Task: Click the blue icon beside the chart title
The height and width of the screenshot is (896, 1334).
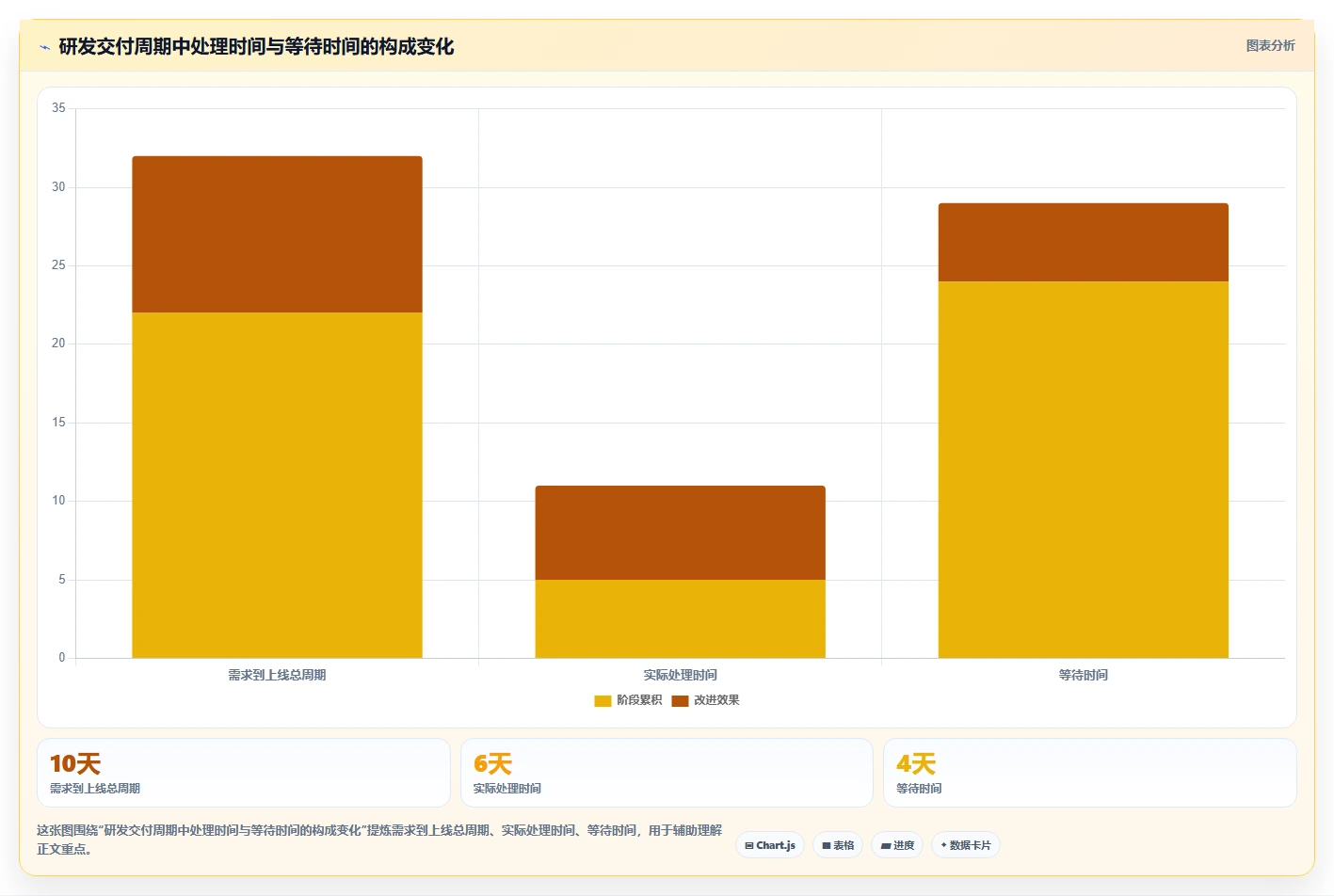Action: [x=44, y=47]
